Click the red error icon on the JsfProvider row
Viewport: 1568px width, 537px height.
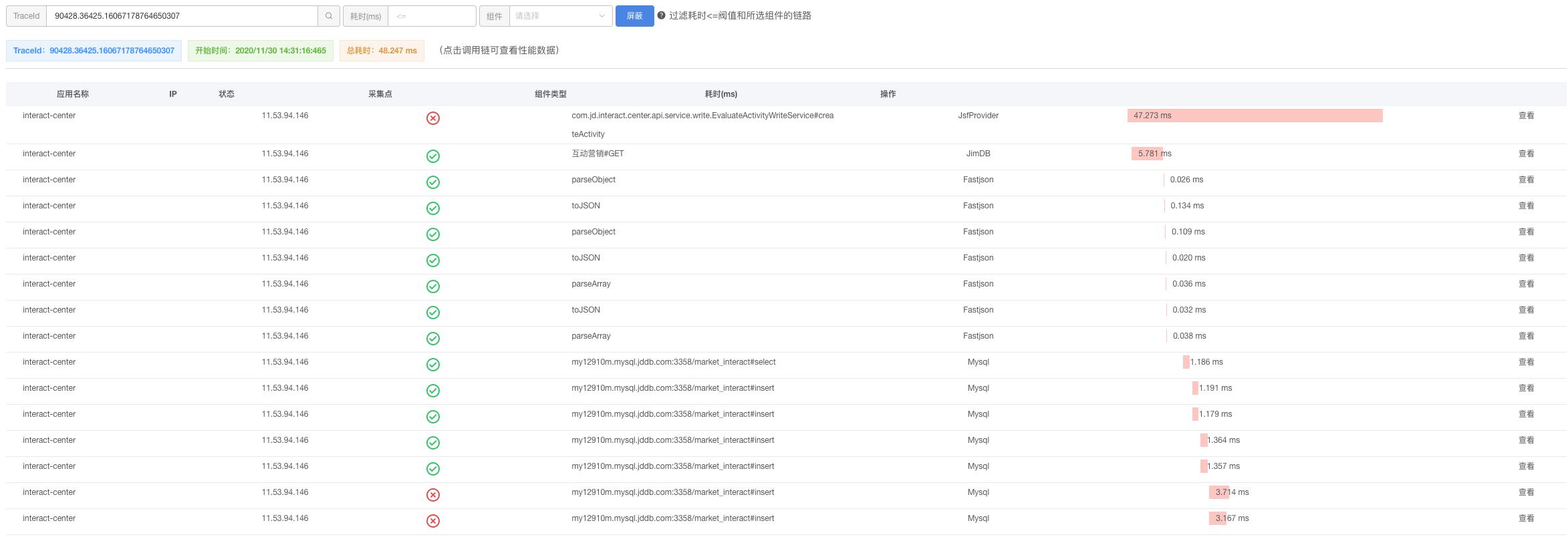pos(433,118)
